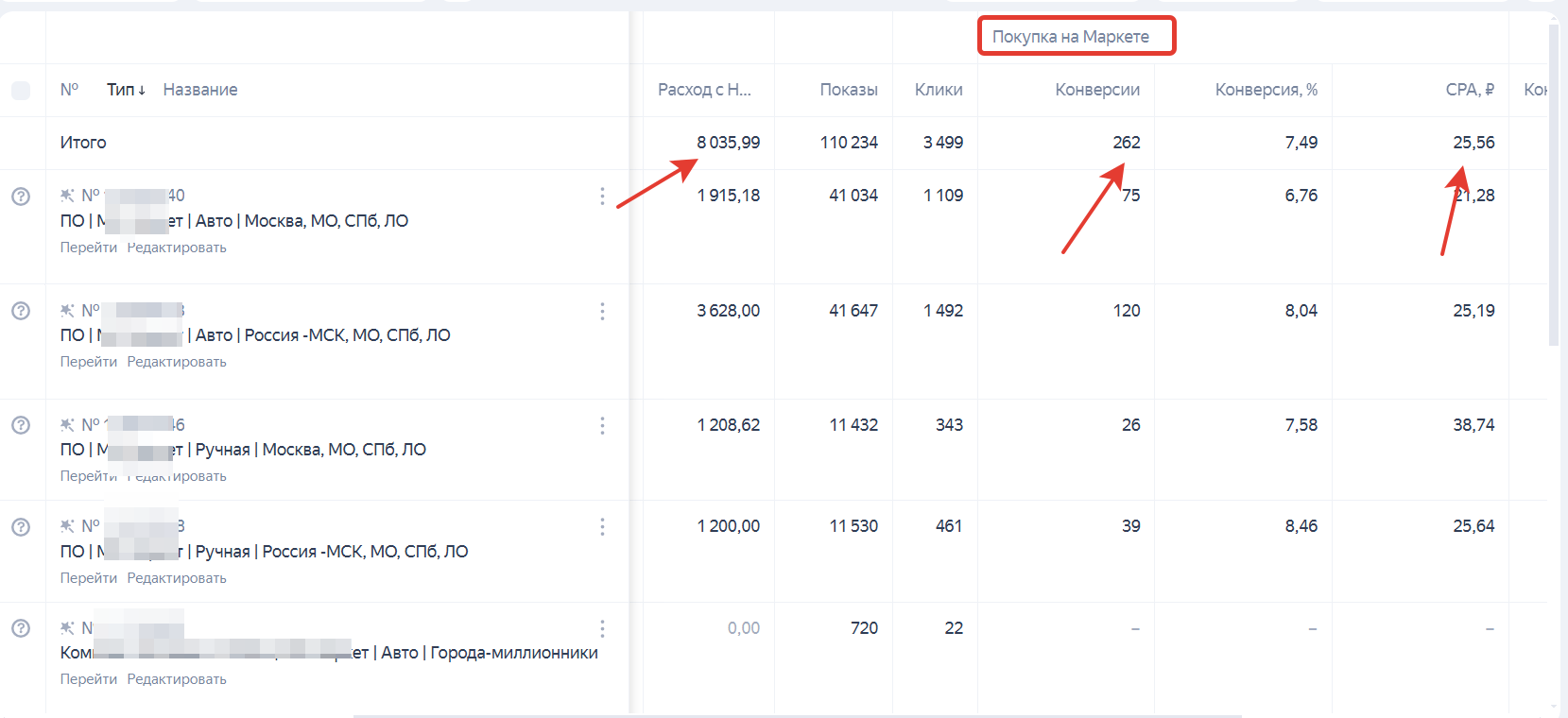Select impressions value 41 034
Image resolution: width=1568 pixels, height=718 pixels.
[x=853, y=196]
